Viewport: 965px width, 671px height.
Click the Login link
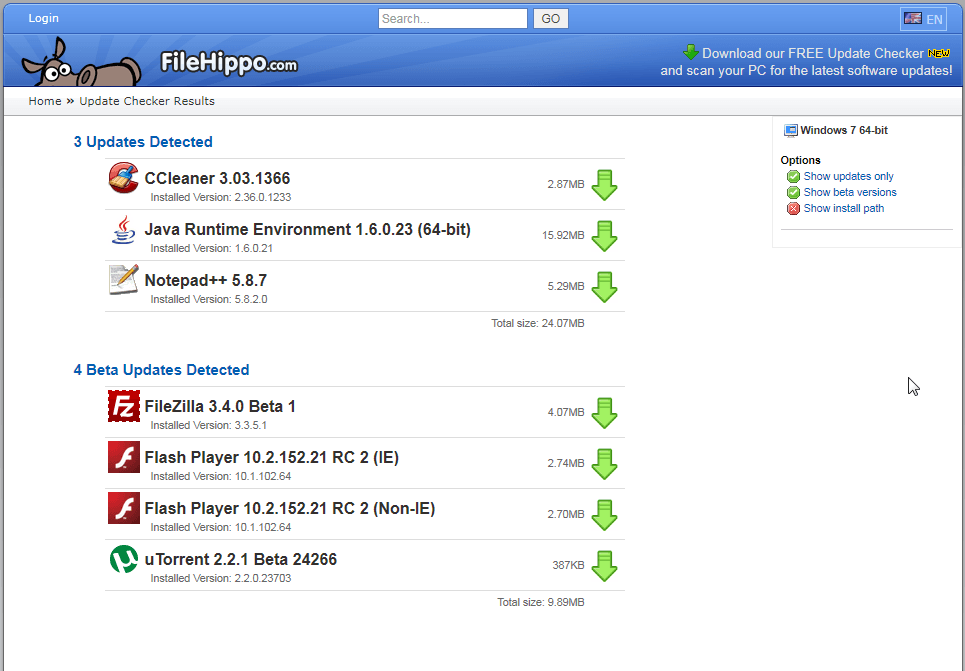point(43,17)
